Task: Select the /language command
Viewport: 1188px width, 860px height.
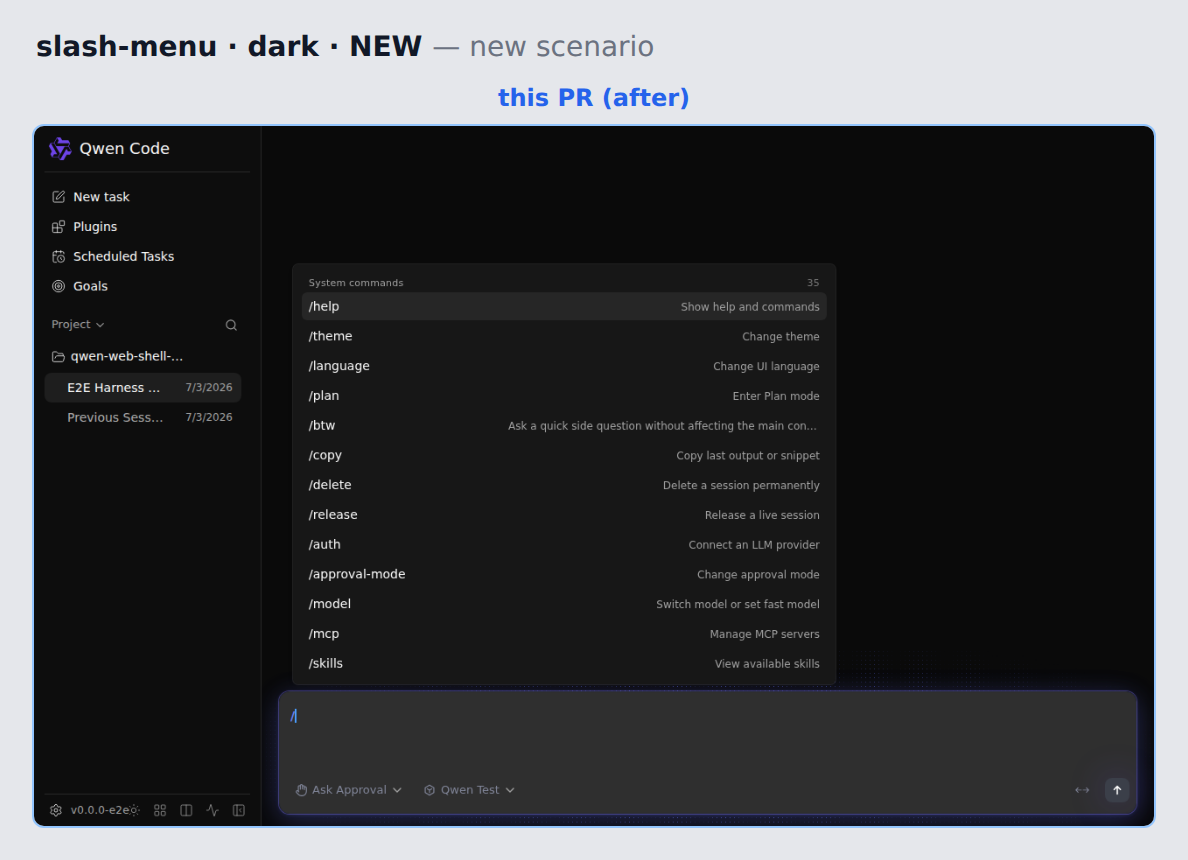Action: 564,366
